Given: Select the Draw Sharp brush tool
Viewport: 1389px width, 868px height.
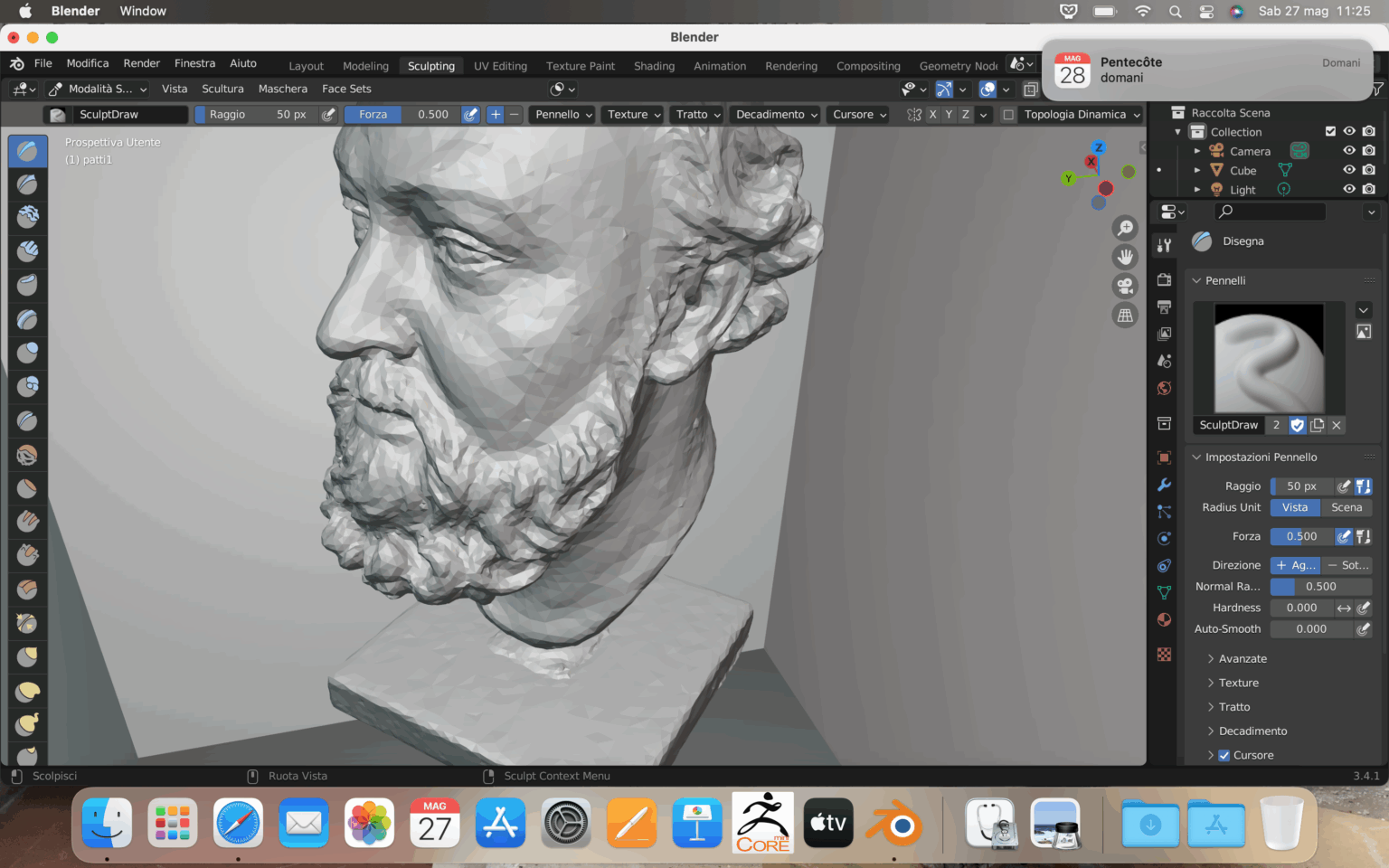Looking at the screenshot, I should pyautogui.click(x=28, y=184).
